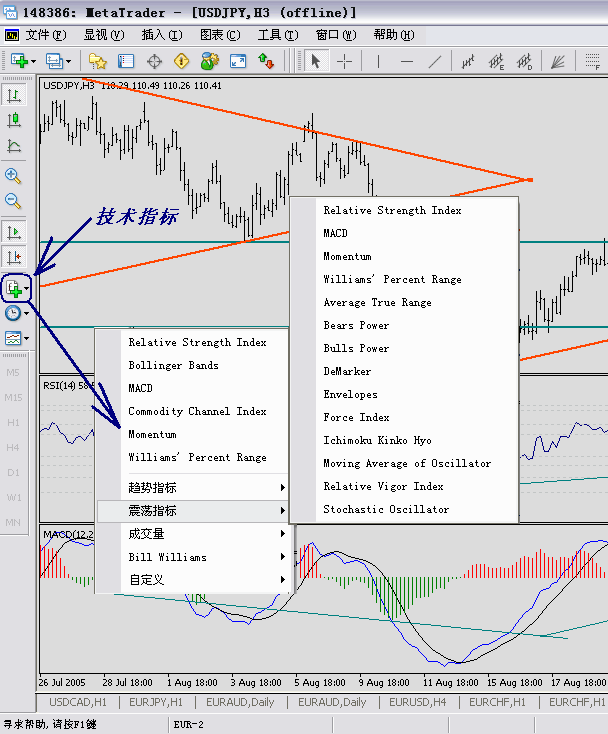Switch to line chart icon
608x734 pixels.
pos(14,146)
